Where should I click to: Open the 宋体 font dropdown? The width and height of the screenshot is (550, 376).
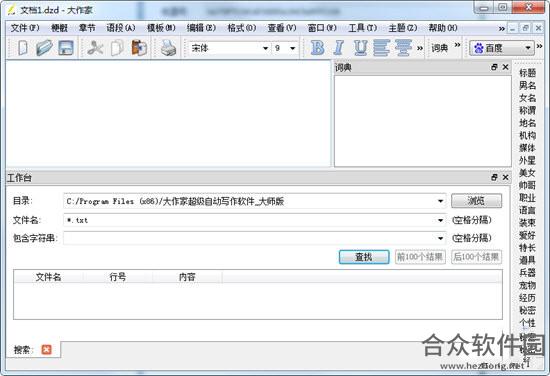266,48
